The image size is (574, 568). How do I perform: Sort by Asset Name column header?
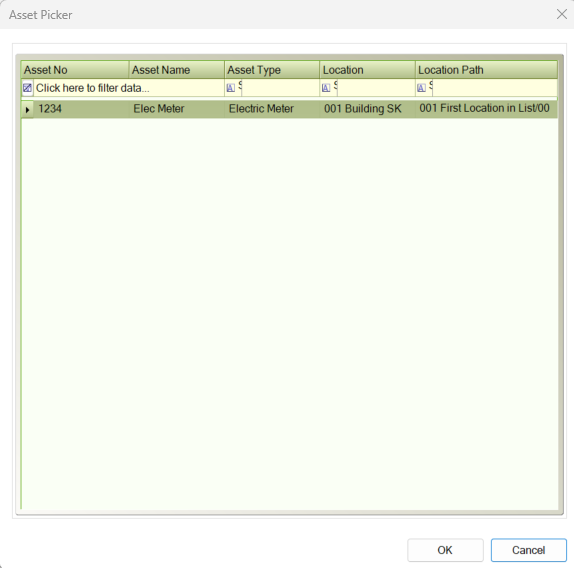pos(176,70)
